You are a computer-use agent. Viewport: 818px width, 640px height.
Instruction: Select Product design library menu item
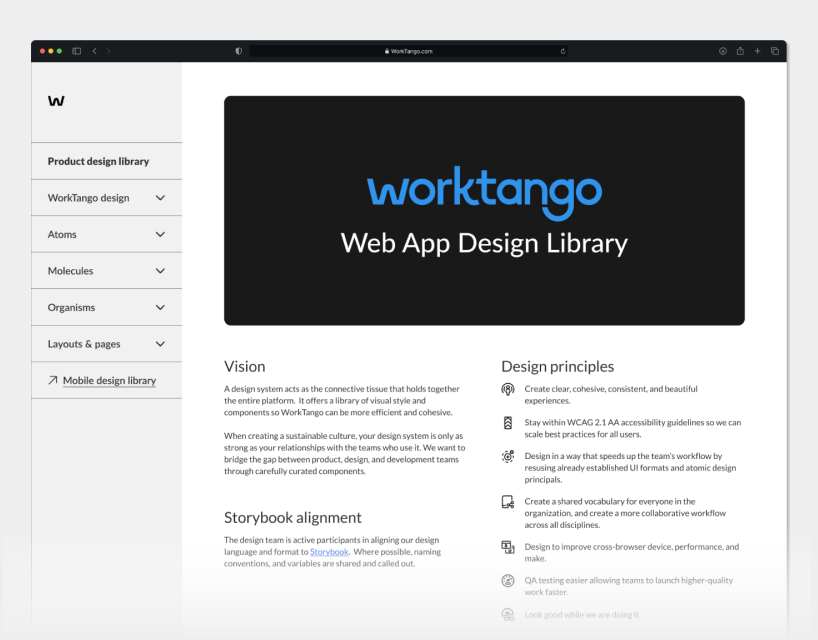pyautogui.click(x=106, y=161)
